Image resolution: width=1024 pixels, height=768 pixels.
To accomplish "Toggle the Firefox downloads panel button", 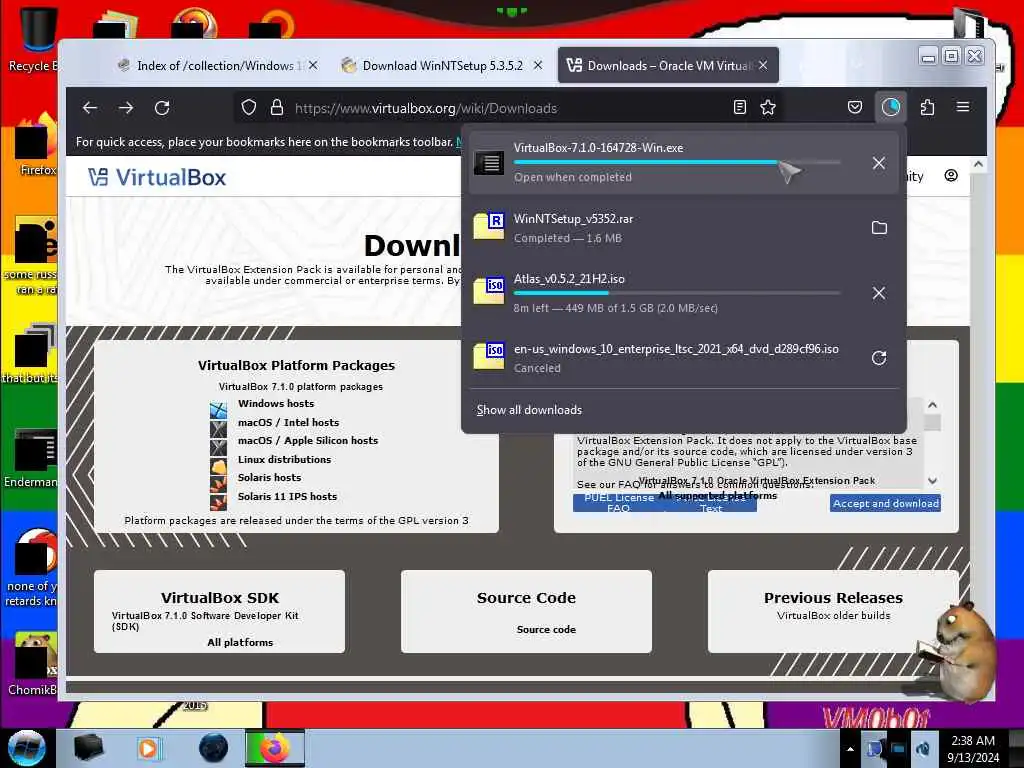I will pyautogui.click(x=891, y=107).
